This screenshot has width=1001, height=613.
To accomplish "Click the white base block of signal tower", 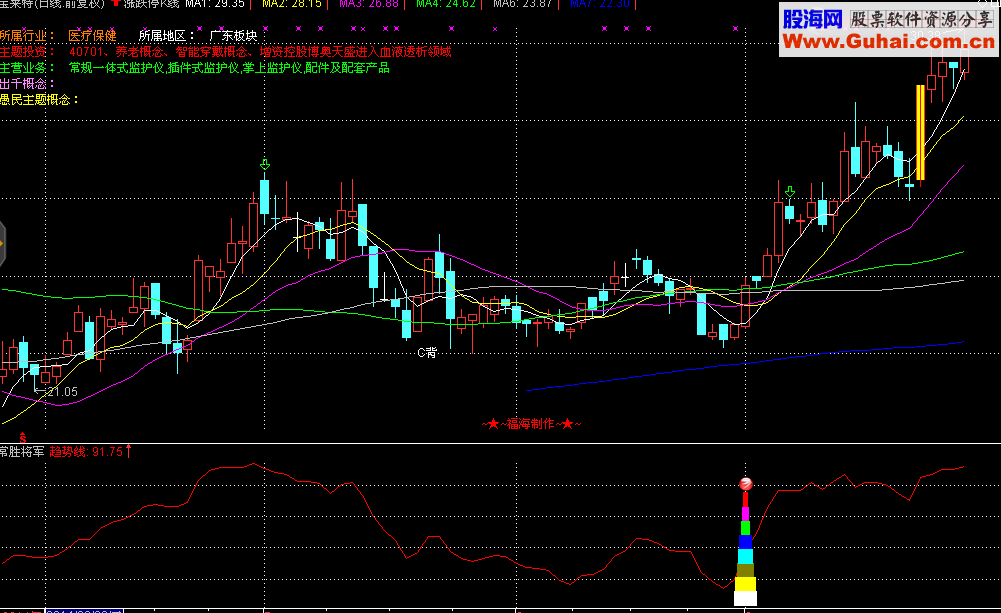I will (x=745, y=598).
